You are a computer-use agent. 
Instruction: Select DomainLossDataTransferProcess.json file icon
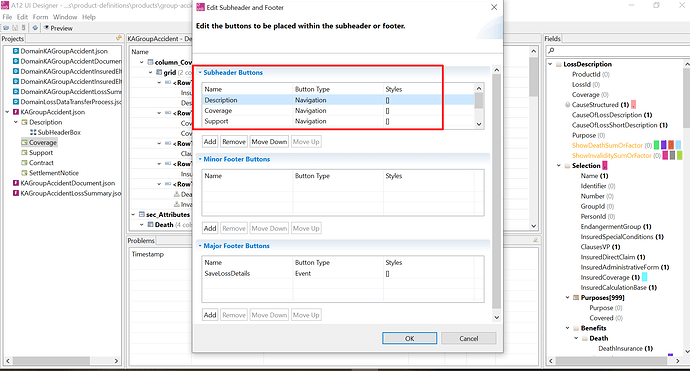(16, 102)
